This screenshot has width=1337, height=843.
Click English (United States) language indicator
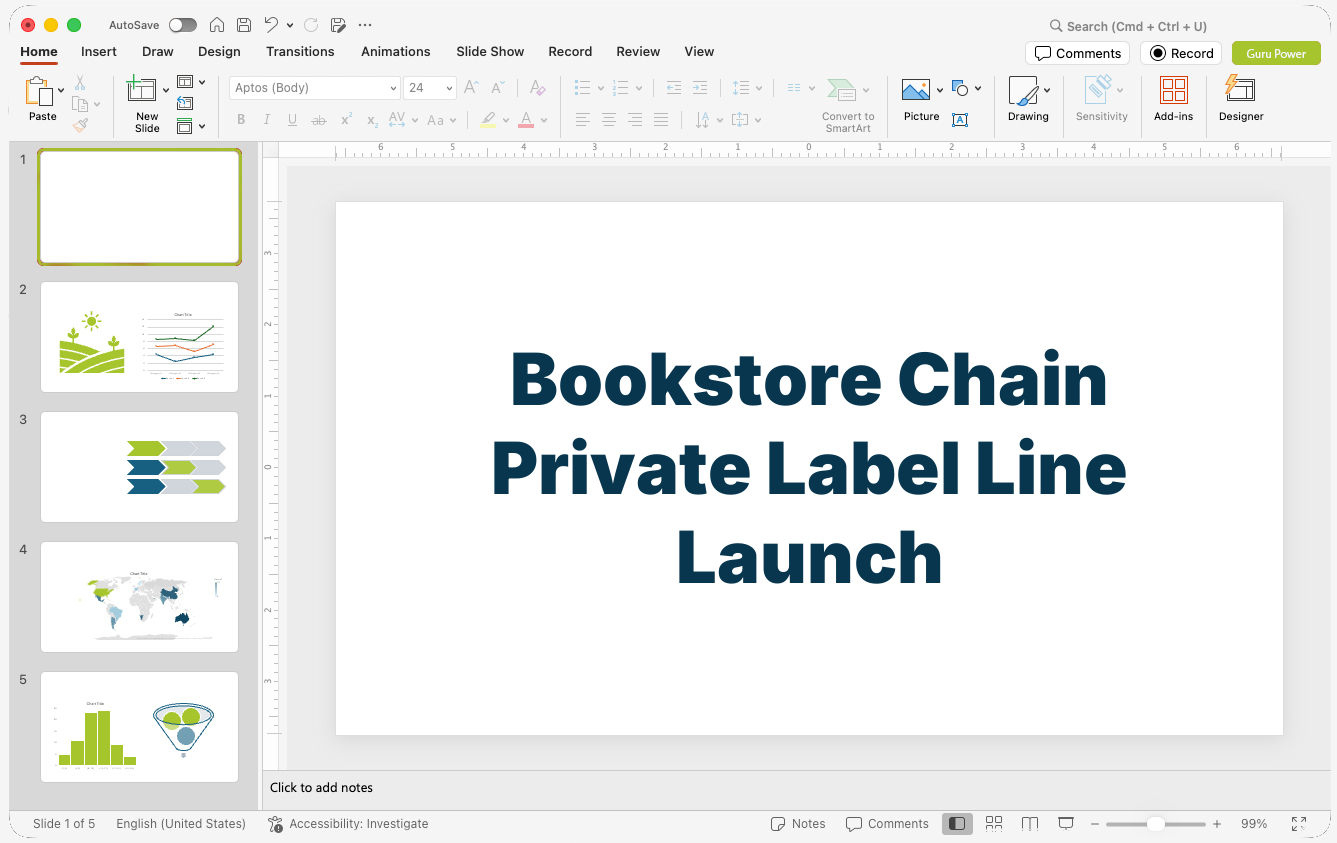(181, 824)
